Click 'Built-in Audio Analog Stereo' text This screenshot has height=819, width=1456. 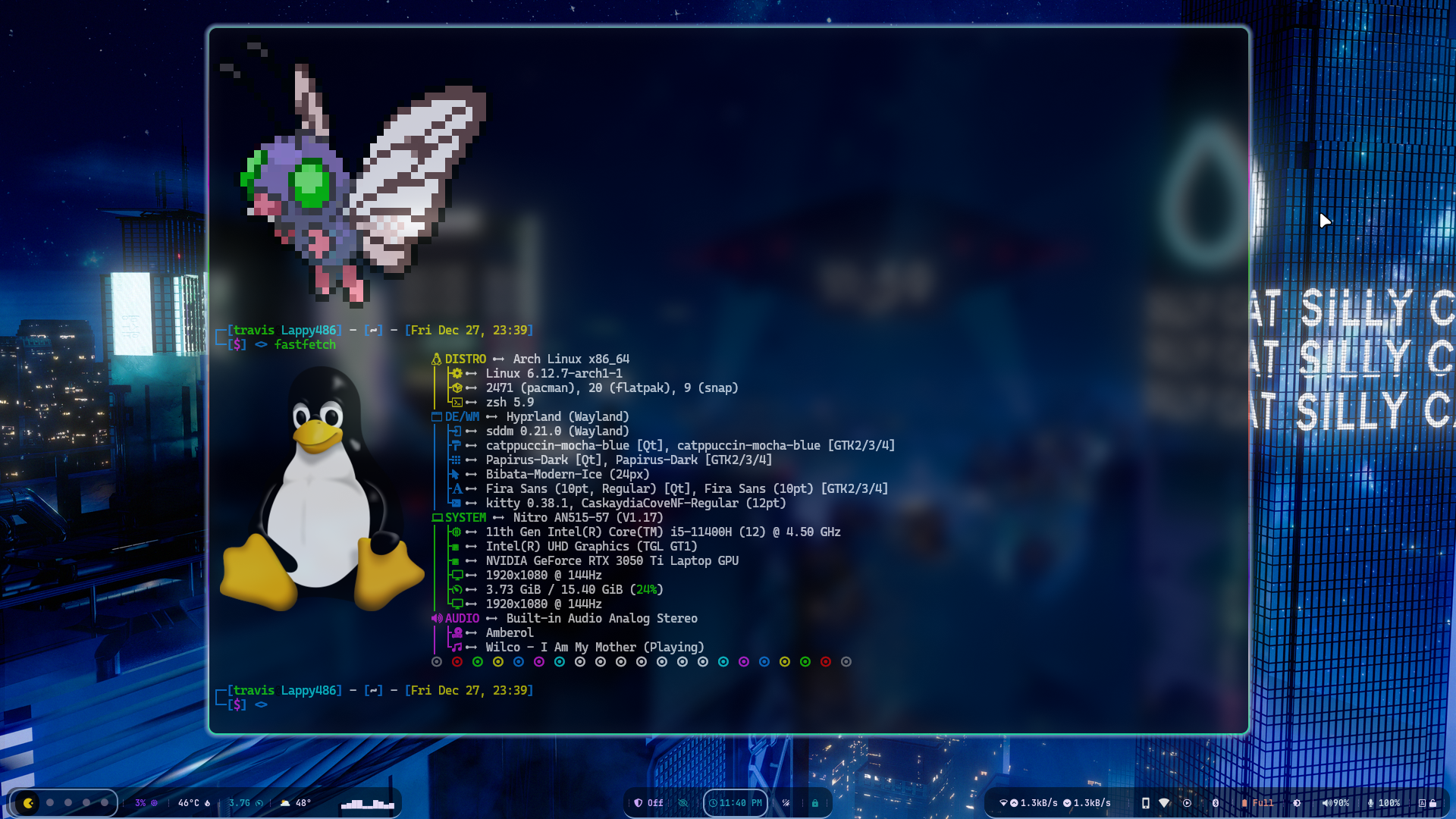coord(601,618)
